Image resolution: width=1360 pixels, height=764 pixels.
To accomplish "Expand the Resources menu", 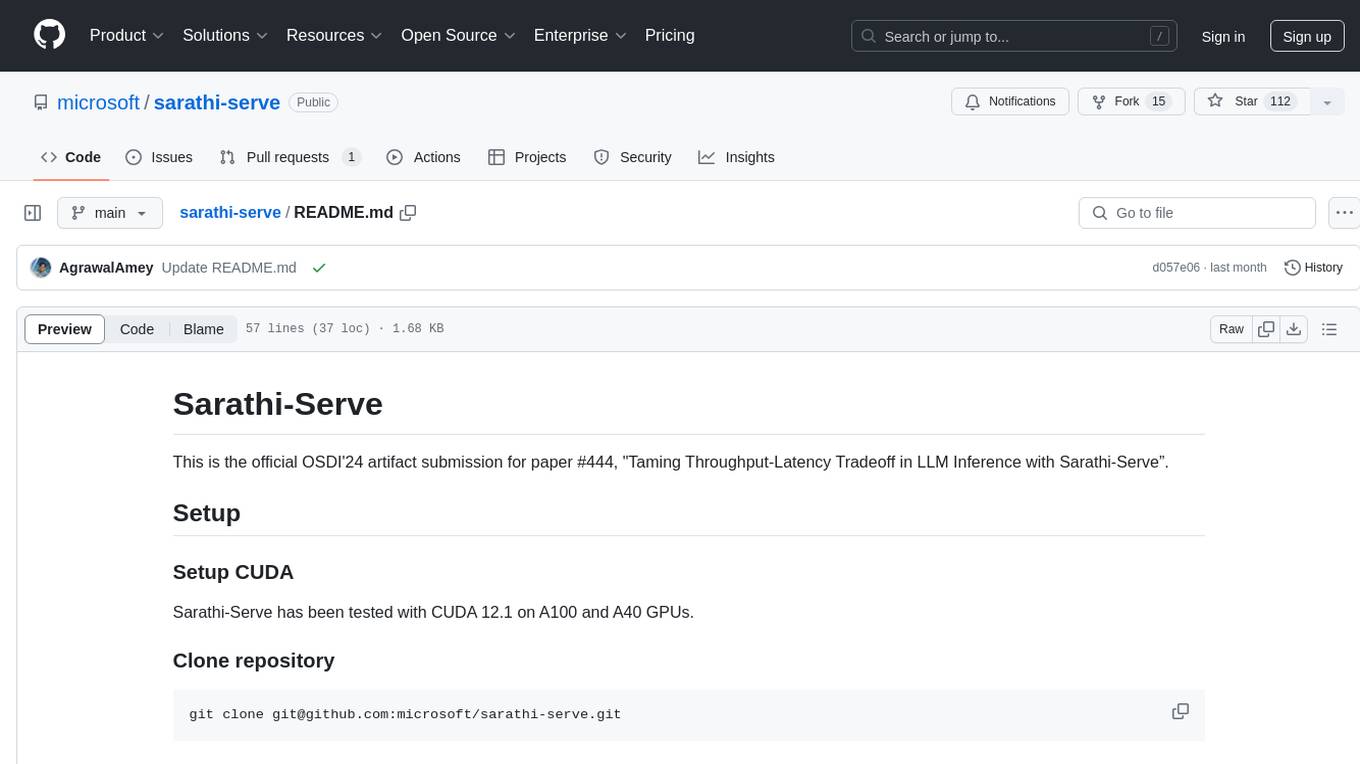I will [x=335, y=35].
